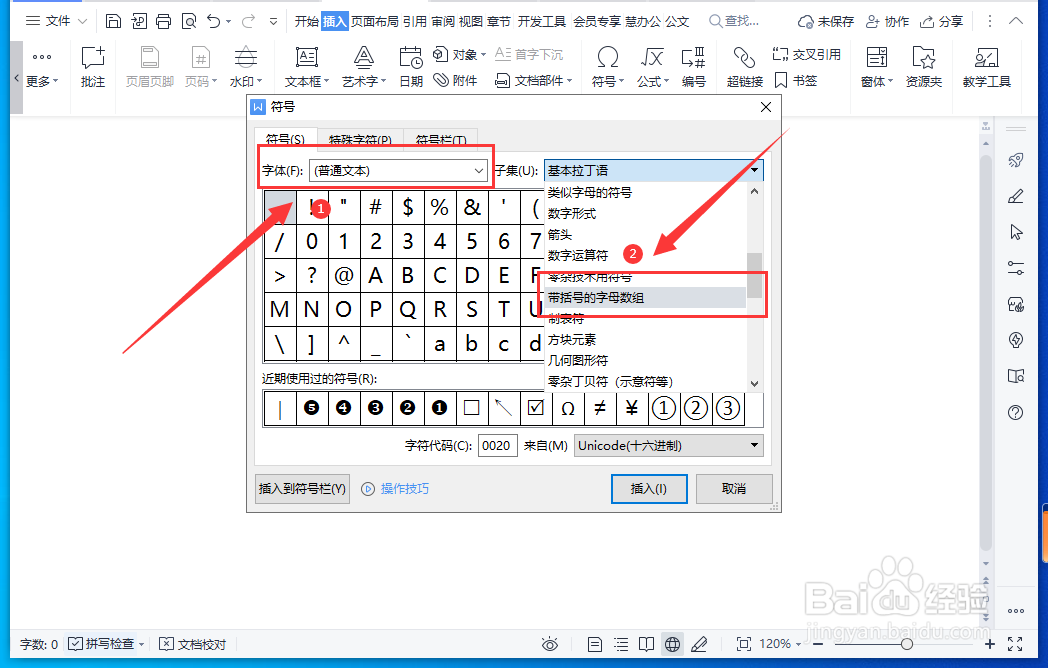
Task: Click the eye protection mode icon
Action: pos(550,644)
